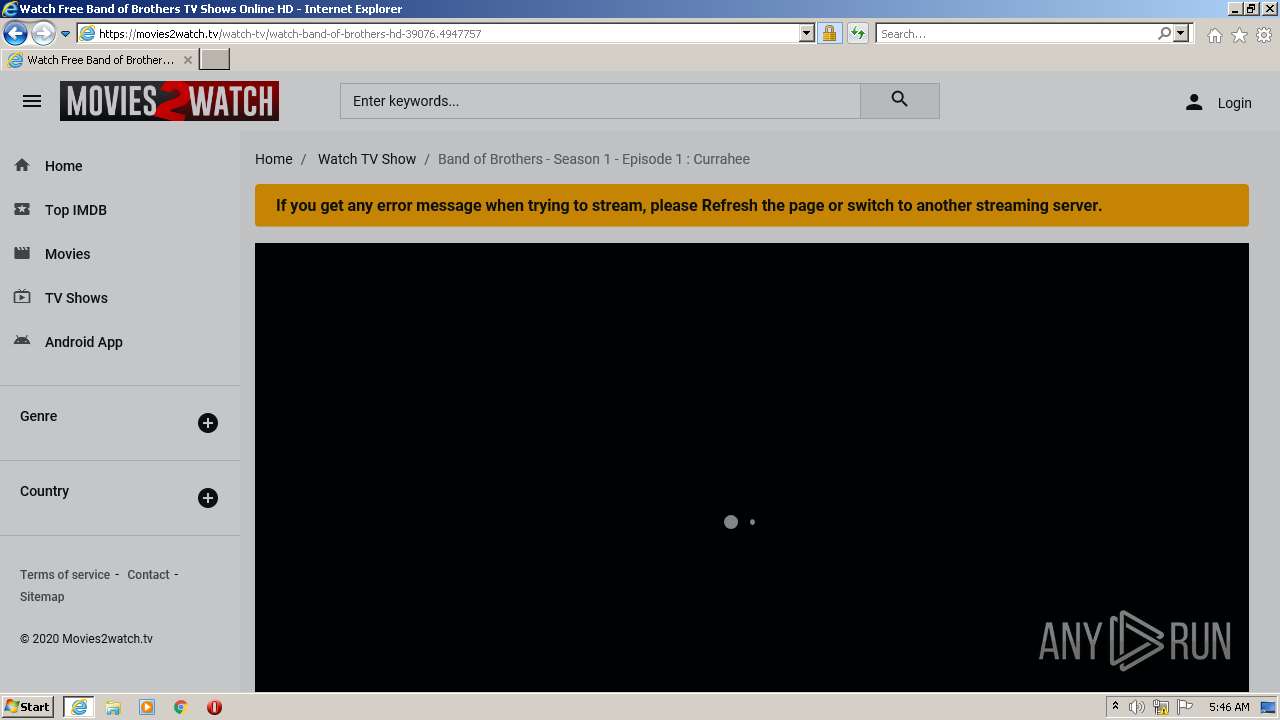Open the recent pages dropdown arrow
1280x720 pixels.
65,33
